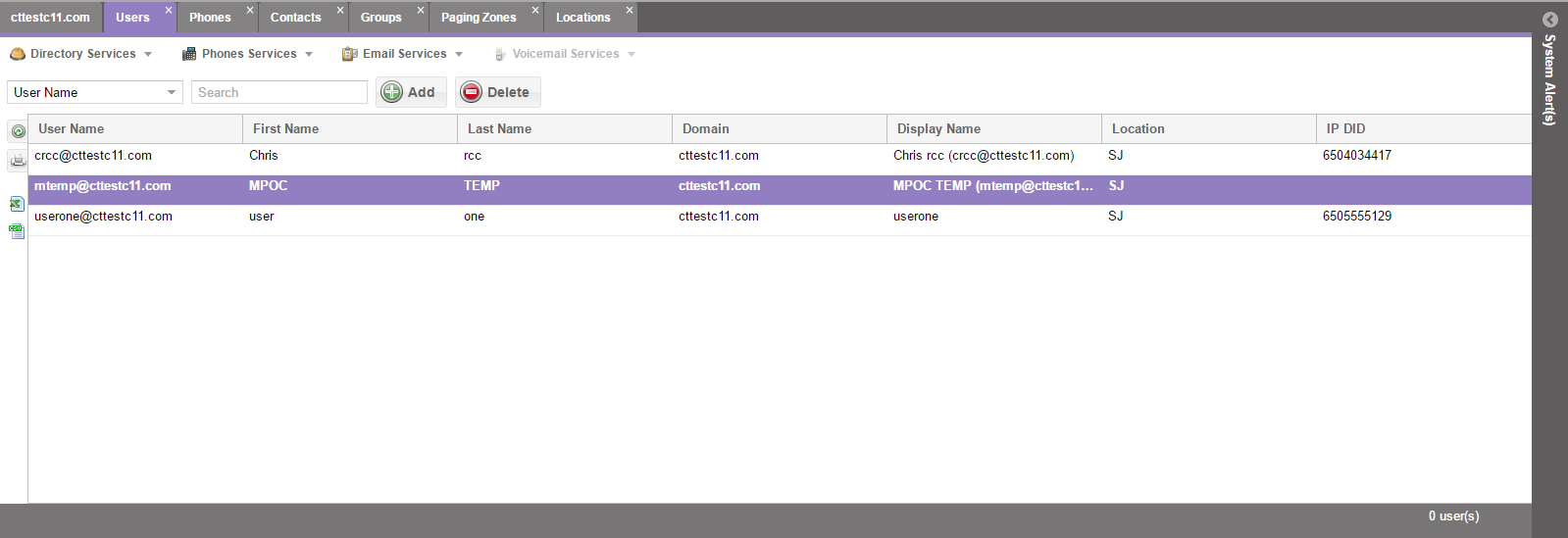
Task: Click the Directory Services icon
Action: [18, 54]
